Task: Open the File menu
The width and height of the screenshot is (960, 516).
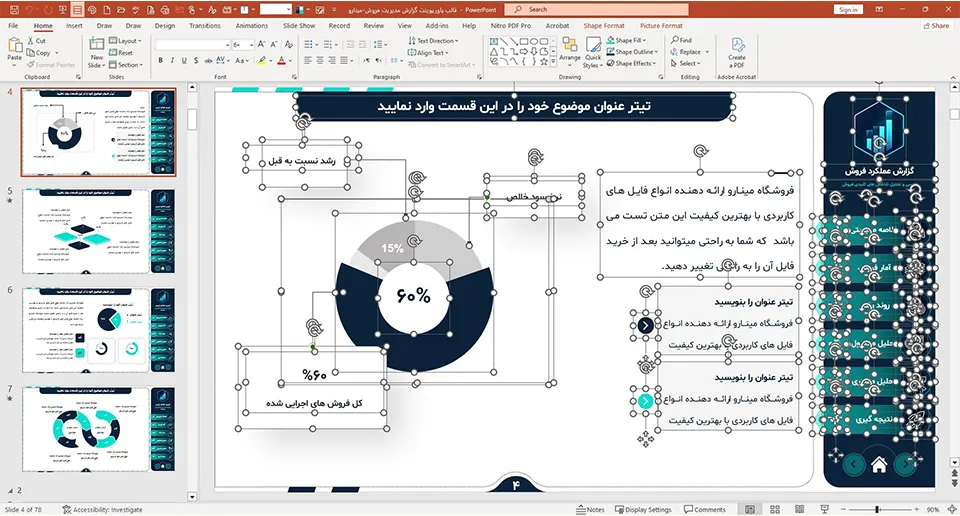Action: [13, 26]
